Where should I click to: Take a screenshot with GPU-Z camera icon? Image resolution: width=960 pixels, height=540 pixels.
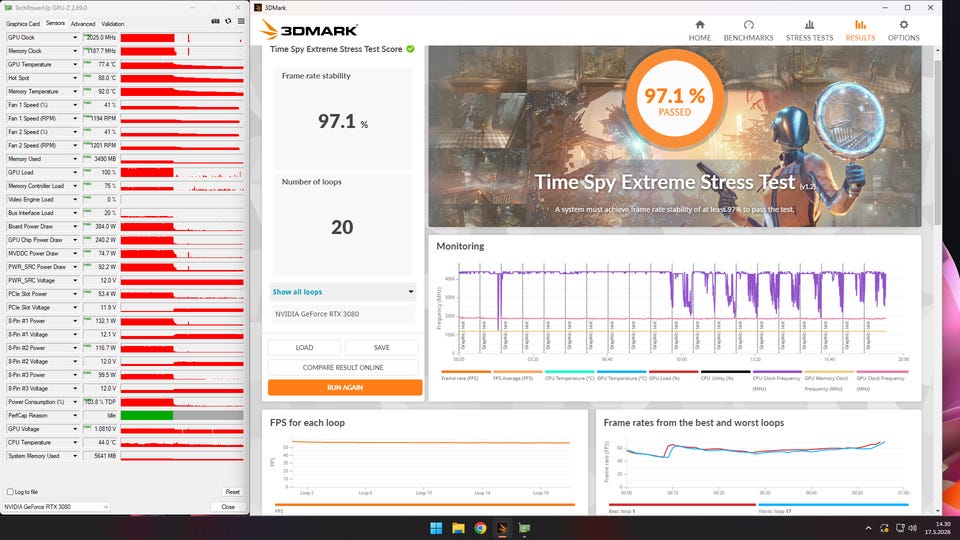[216, 21]
